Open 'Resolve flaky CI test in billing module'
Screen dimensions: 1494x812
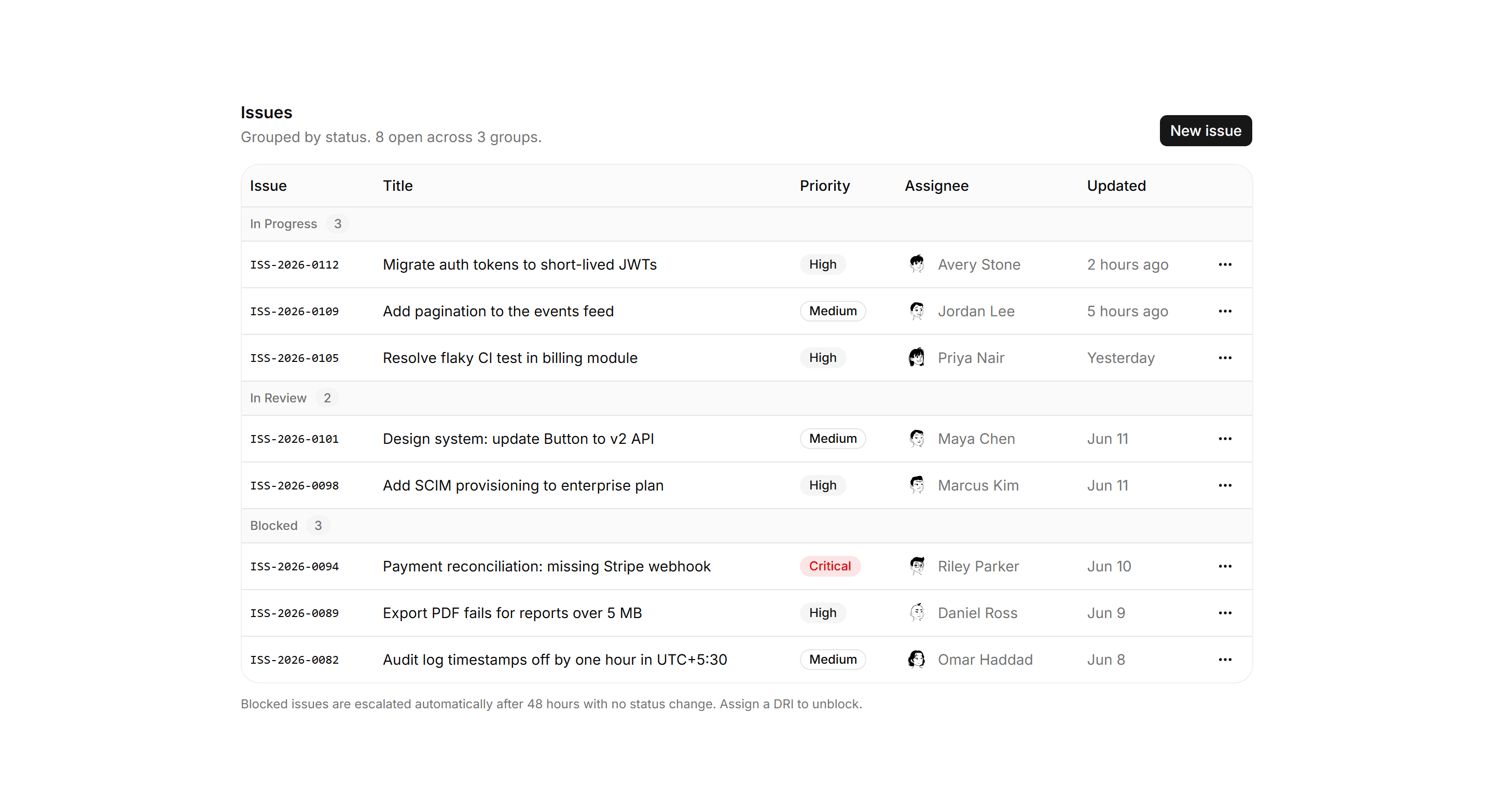click(x=510, y=358)
